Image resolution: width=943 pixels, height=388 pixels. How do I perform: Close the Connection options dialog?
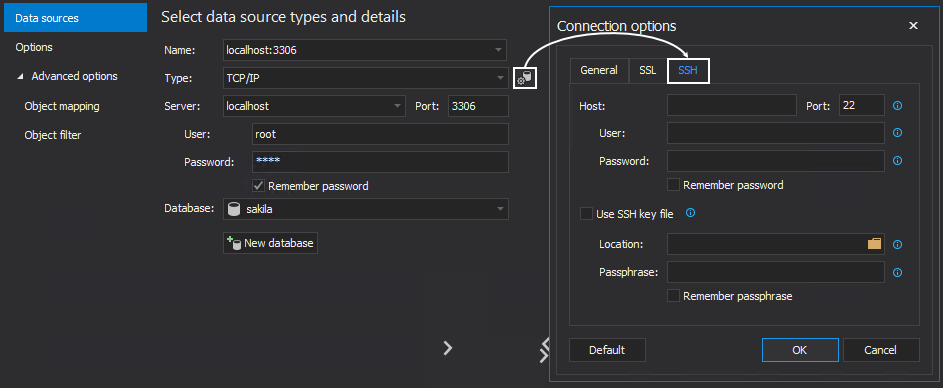(913, 25)
